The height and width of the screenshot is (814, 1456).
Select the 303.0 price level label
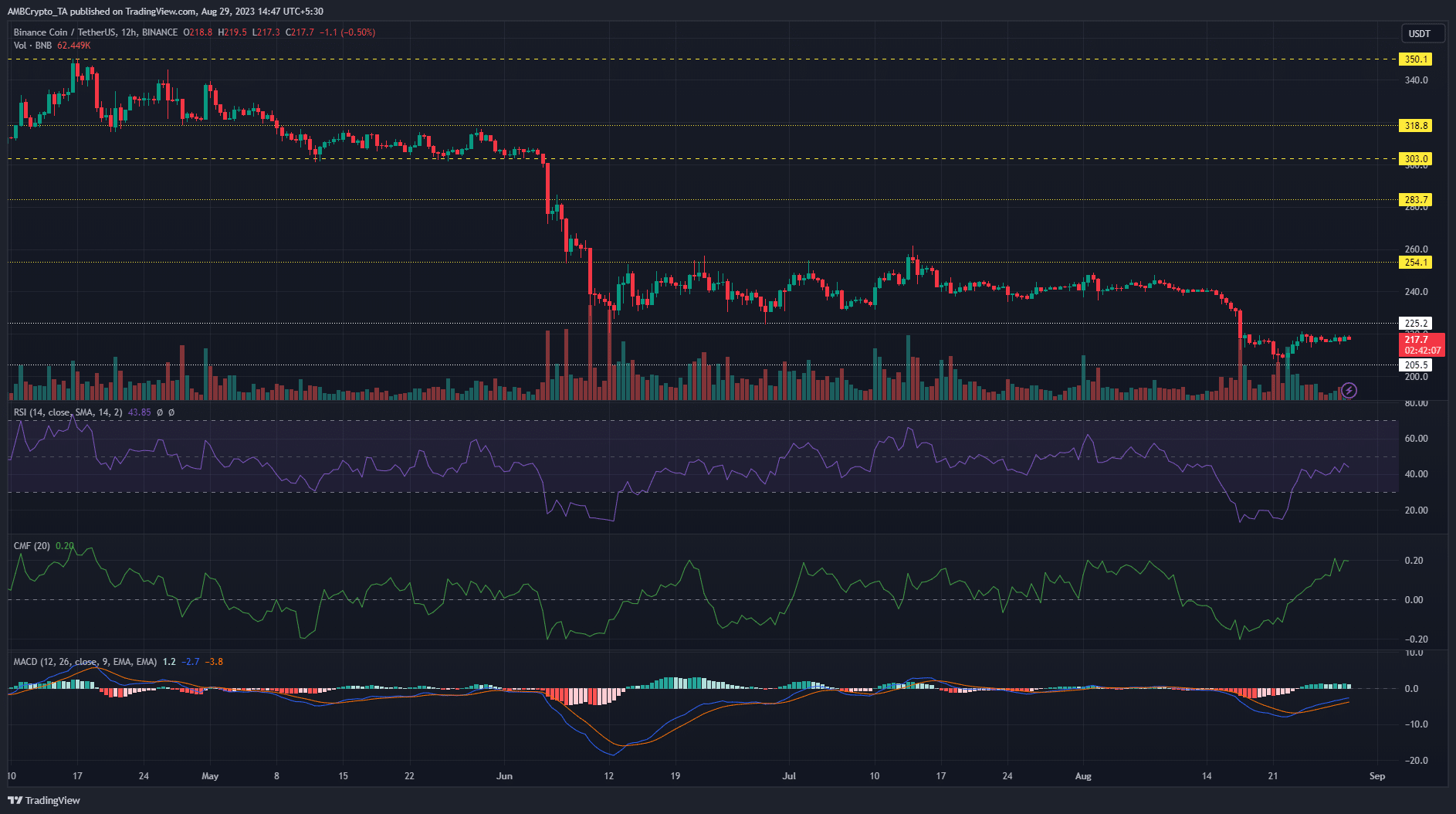1415,158
